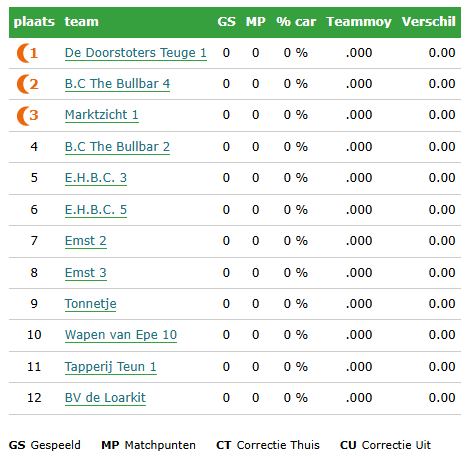Click the Teammoy column header
Viewport: 466px width, 457px height.
[x=359, y=22]
